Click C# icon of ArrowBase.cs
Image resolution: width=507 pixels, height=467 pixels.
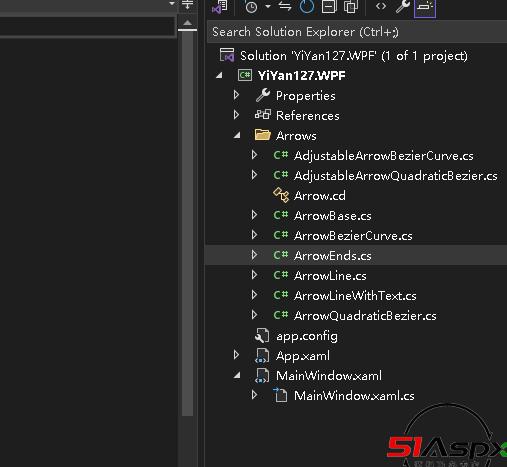(280, 215)
